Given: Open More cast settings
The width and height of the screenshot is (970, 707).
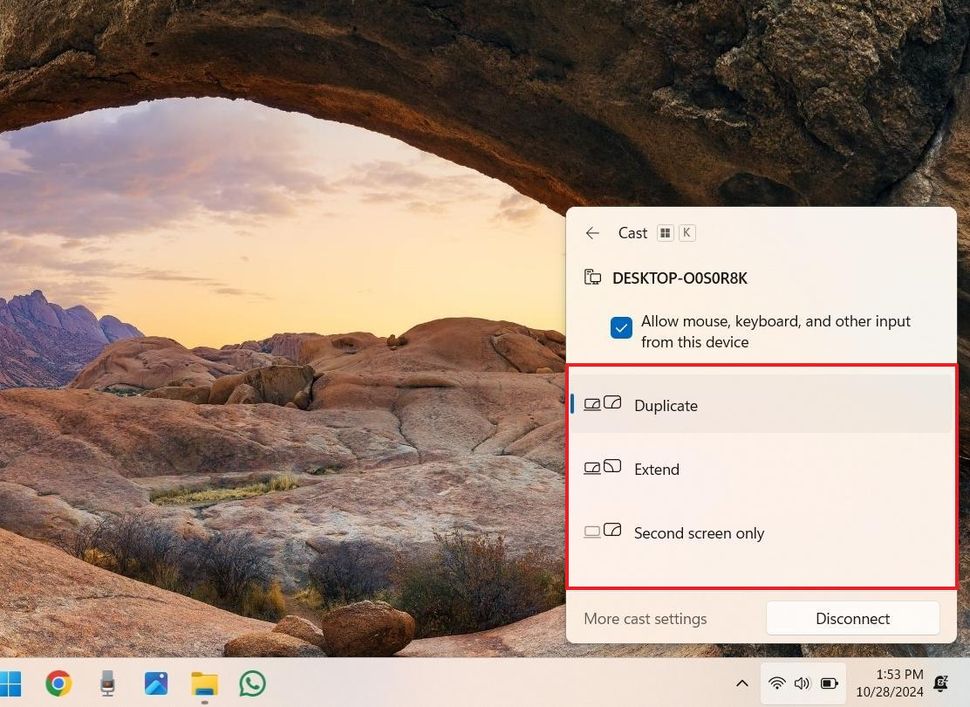Looking at the screenshot, I should click(x=645, y=618).
